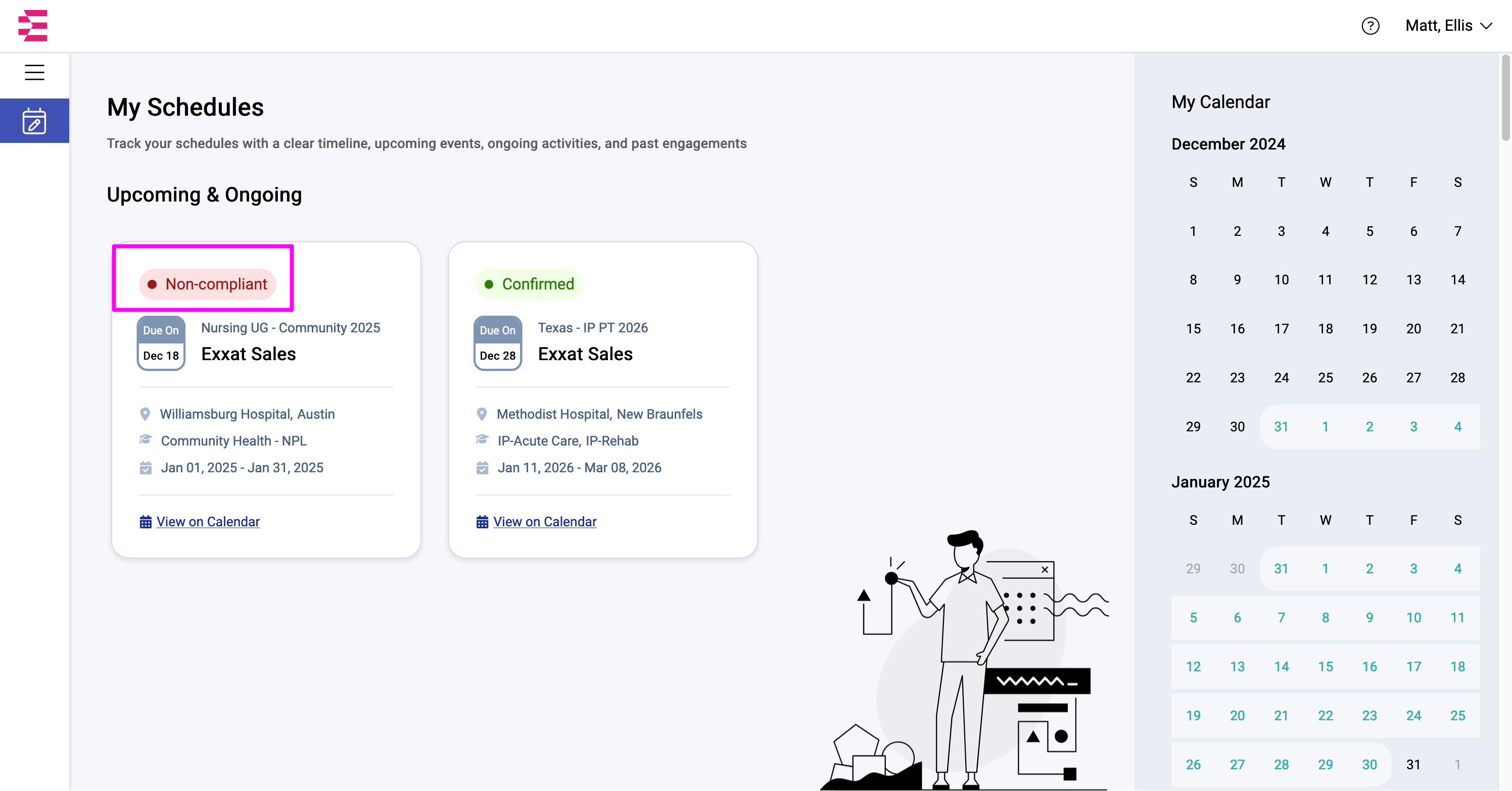Image resolution: width=1512 pixels, height=791 pixels.
Task: Select December 28 in the December 2024 calendar
Action: coord(1457,377)
